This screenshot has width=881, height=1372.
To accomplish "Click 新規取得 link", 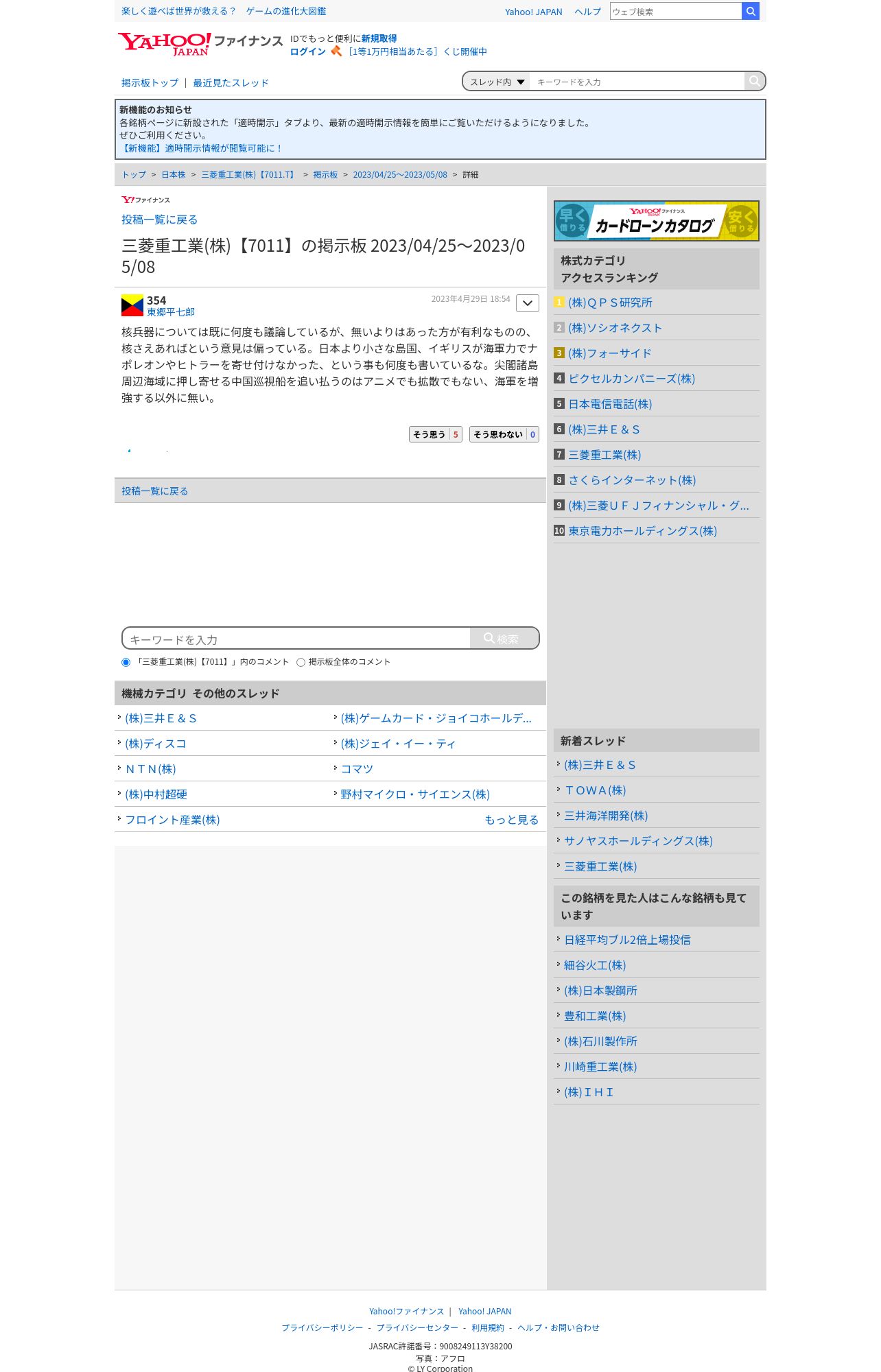I will [x=379, y=38].
